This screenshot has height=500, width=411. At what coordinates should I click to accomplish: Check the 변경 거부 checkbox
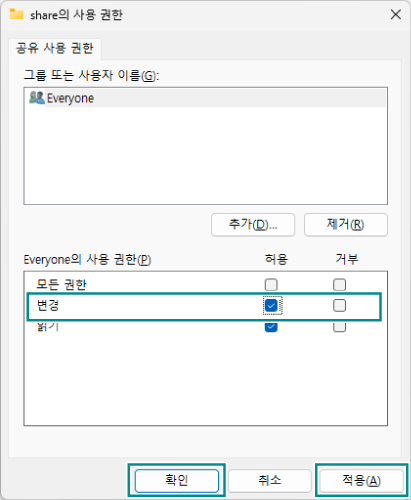[339, 305]
